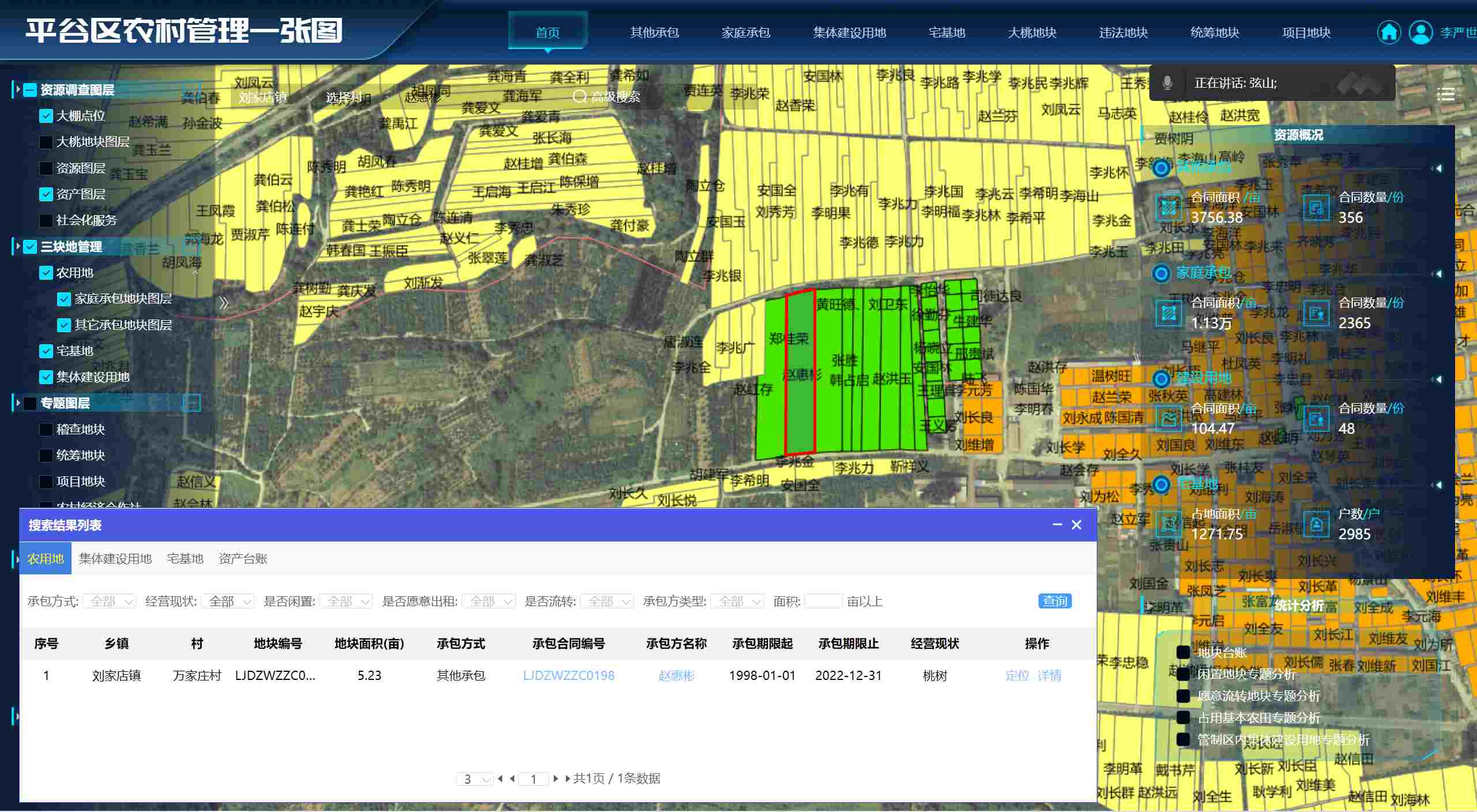This screenshot has width=1477, height=812.
Task: Uncheck the 大棚点位 layer checkbox
Action: (x=46, y=116)
